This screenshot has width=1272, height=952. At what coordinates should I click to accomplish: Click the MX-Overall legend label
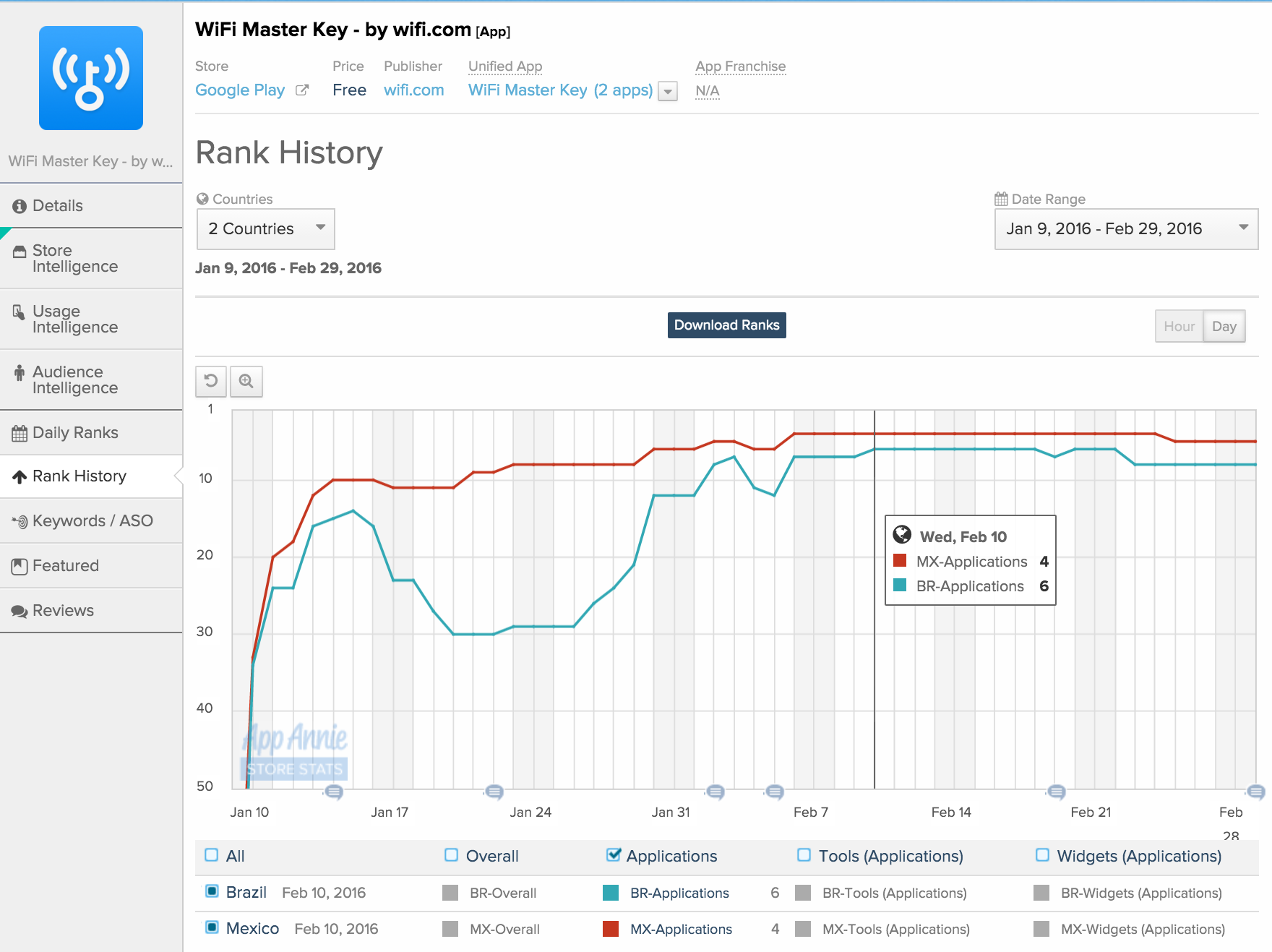point(504,930)
